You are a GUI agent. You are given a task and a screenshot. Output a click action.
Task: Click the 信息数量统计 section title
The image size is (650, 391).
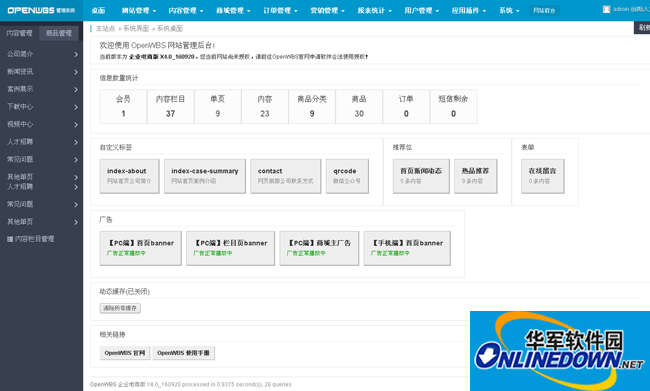pyautogui.click(x=119, y=78)
